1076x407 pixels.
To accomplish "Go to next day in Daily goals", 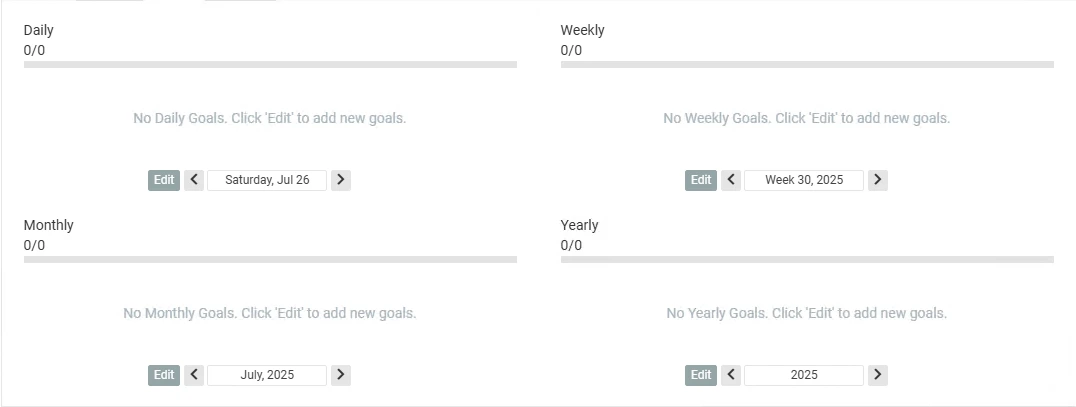I will point(341,180).
